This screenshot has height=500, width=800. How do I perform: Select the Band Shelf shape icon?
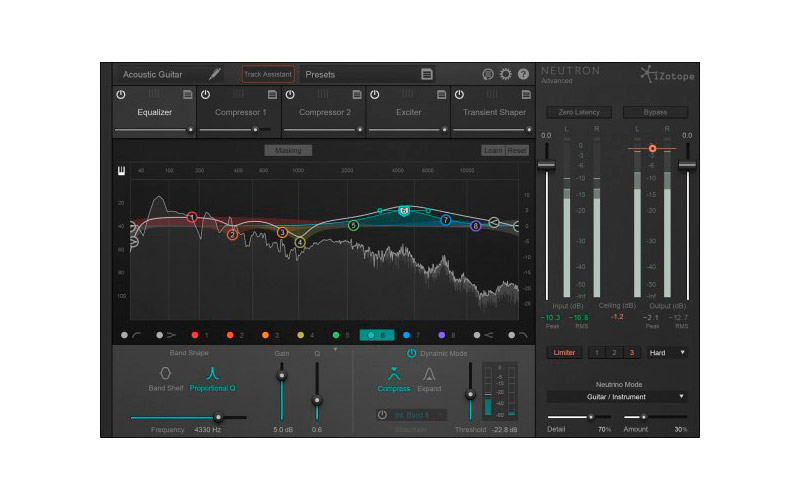coord(166,372)
